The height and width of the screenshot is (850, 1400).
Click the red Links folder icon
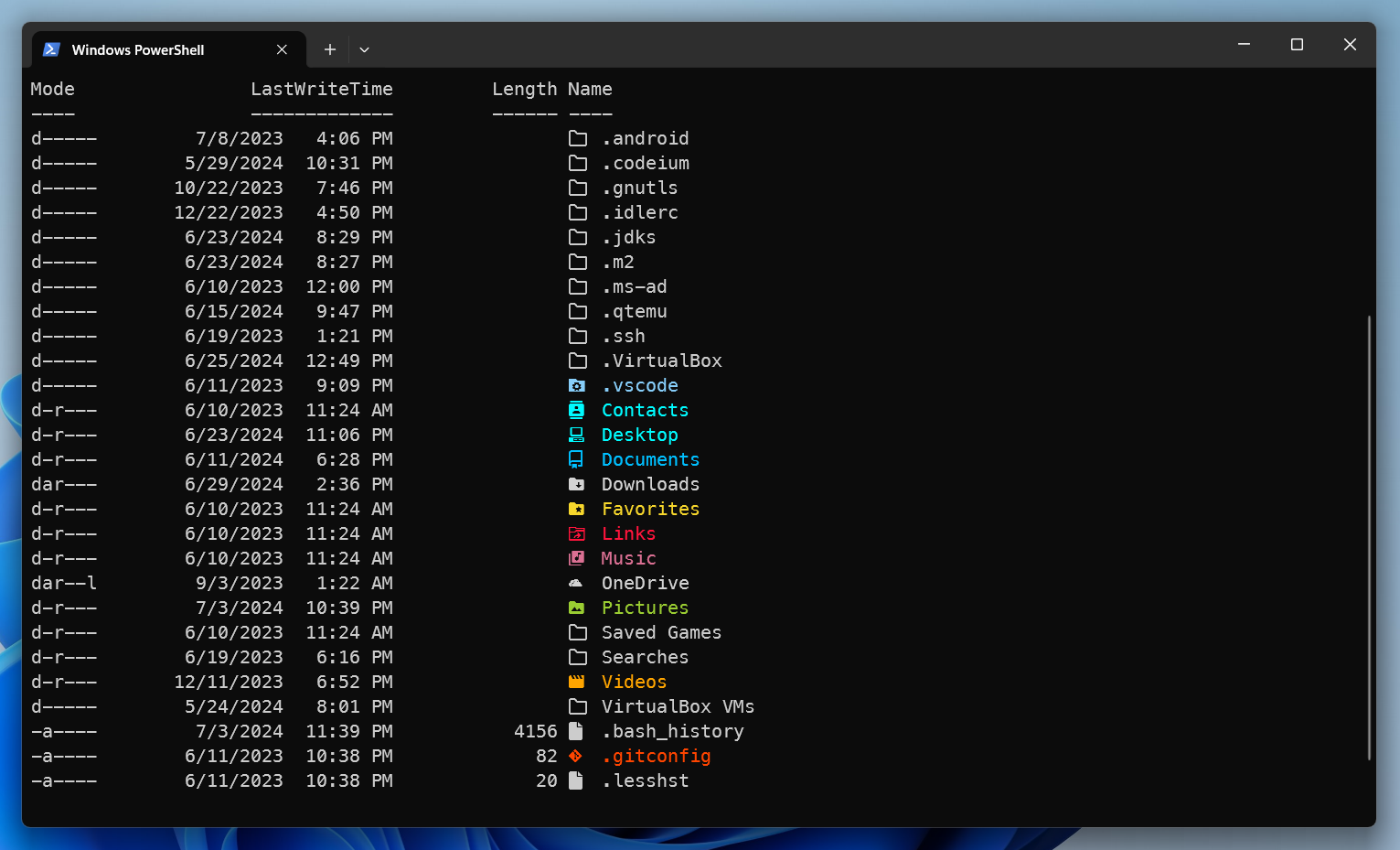coord(577,533)
